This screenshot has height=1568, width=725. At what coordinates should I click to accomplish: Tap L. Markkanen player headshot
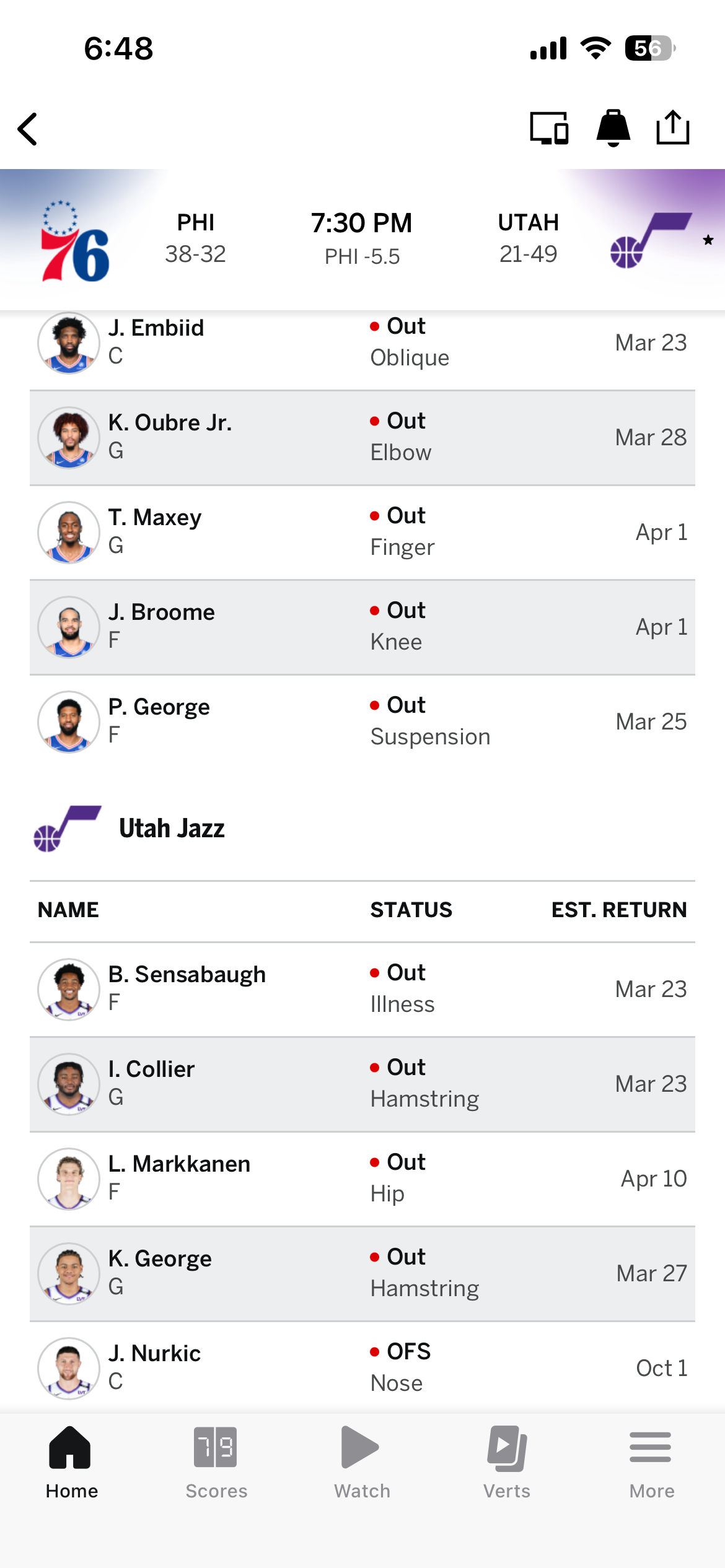(69, 1178)
